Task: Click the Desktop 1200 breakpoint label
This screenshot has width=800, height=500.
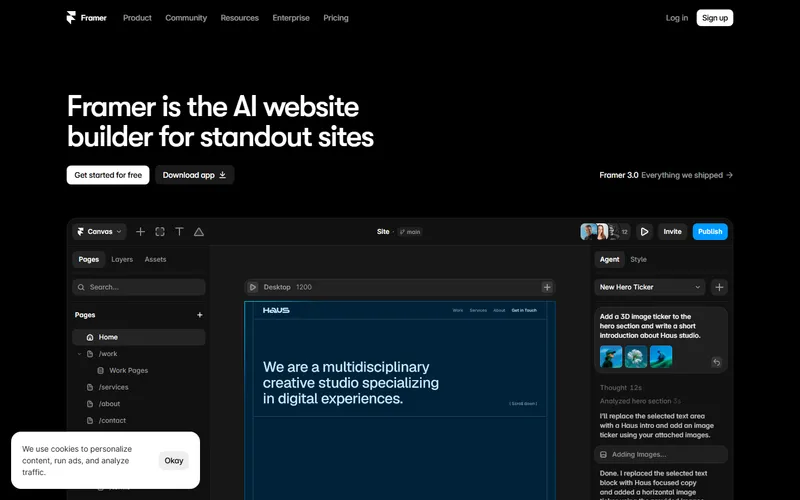Action: click(x=288, y=287)
